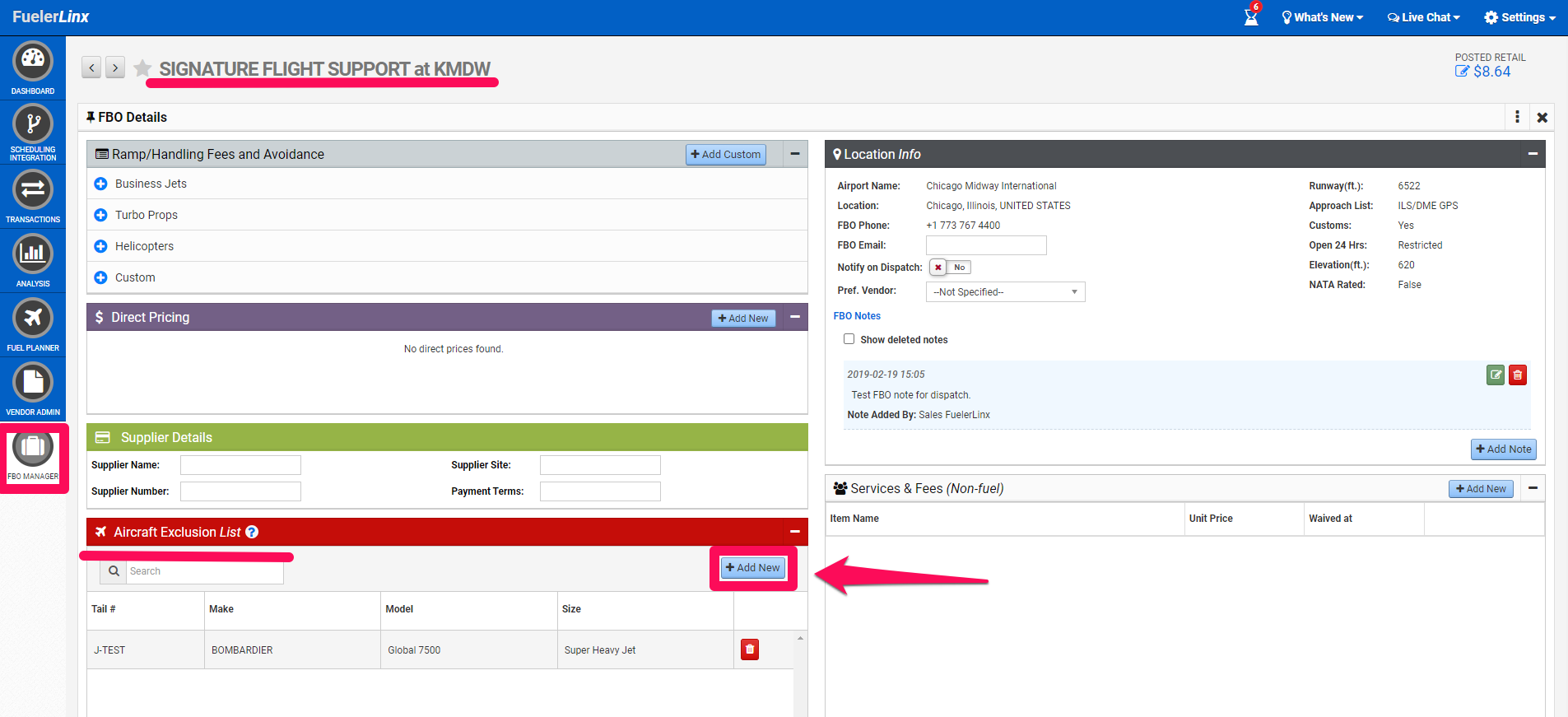Click the exclusion list scrollbar up arrow
Screen dimensions: 1568x717
click(x=800, y=638)
